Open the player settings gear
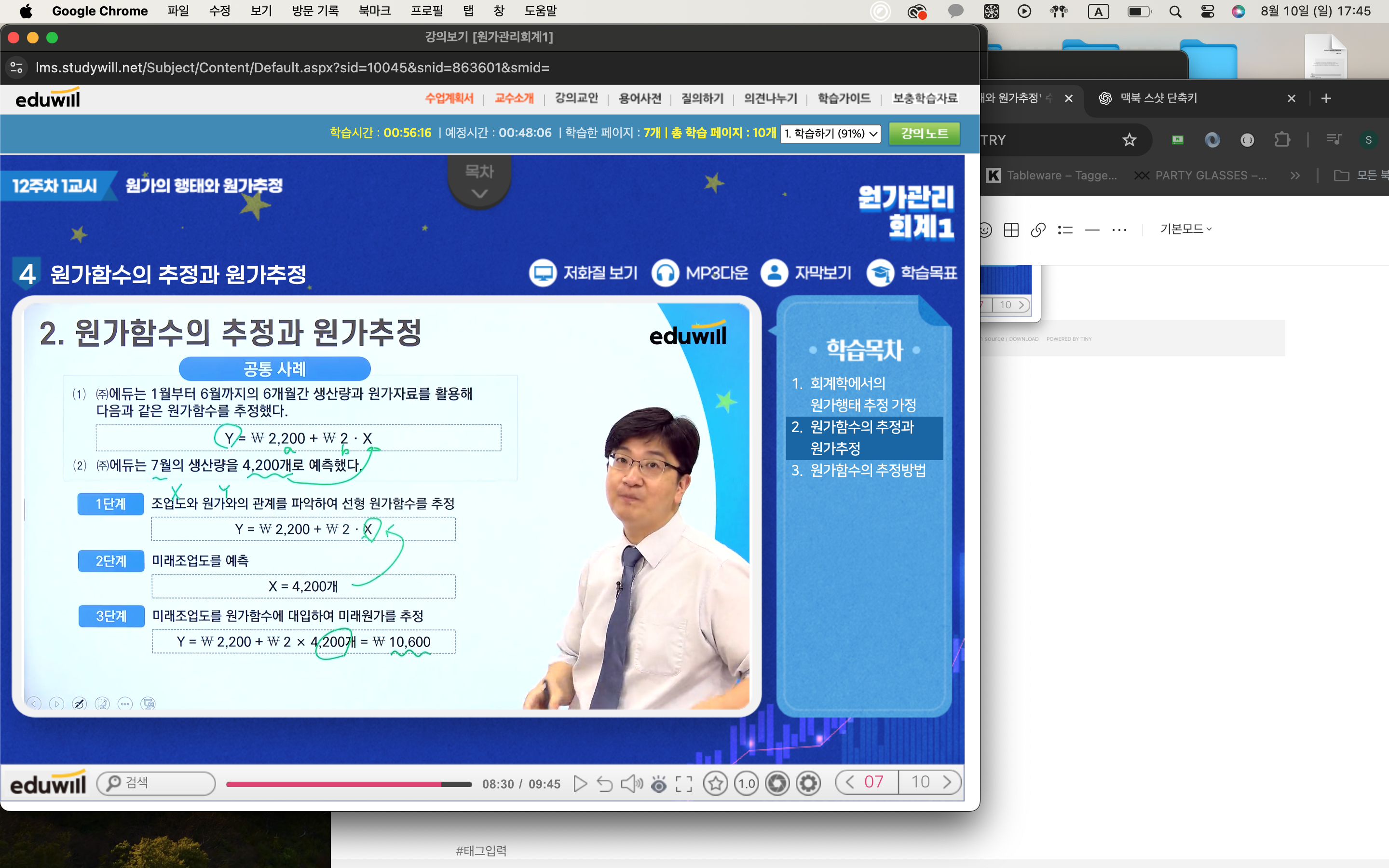The height and width of the screenshot is (868, 1389). (x=808, y=784)
